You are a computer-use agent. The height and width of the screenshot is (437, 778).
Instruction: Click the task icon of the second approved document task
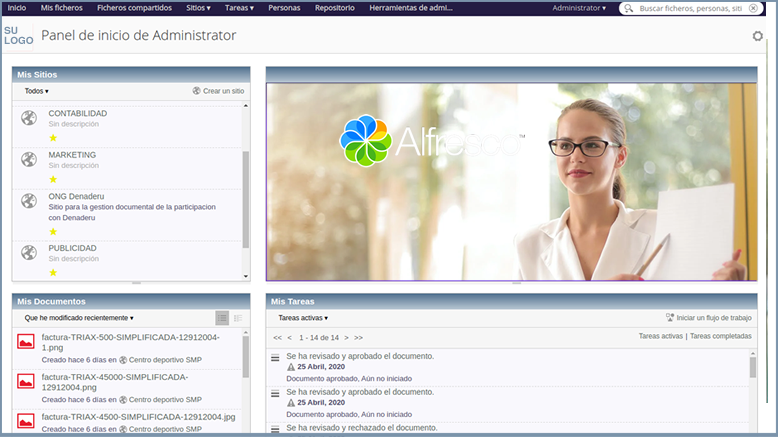(x=275, y=393)
